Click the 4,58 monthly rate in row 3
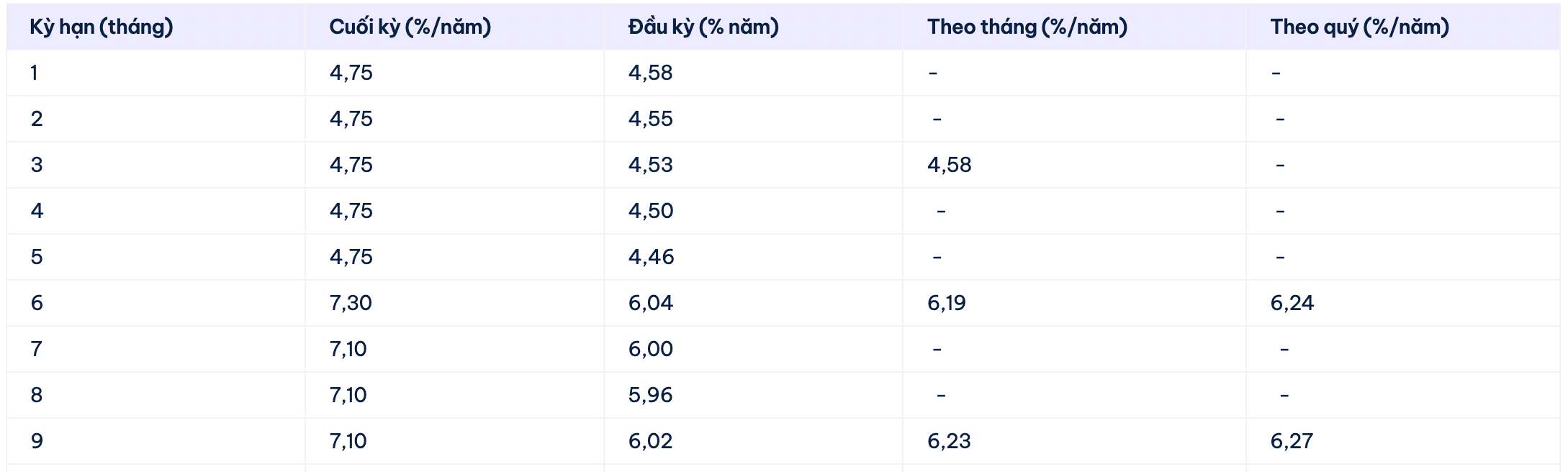 click(949, 165)
